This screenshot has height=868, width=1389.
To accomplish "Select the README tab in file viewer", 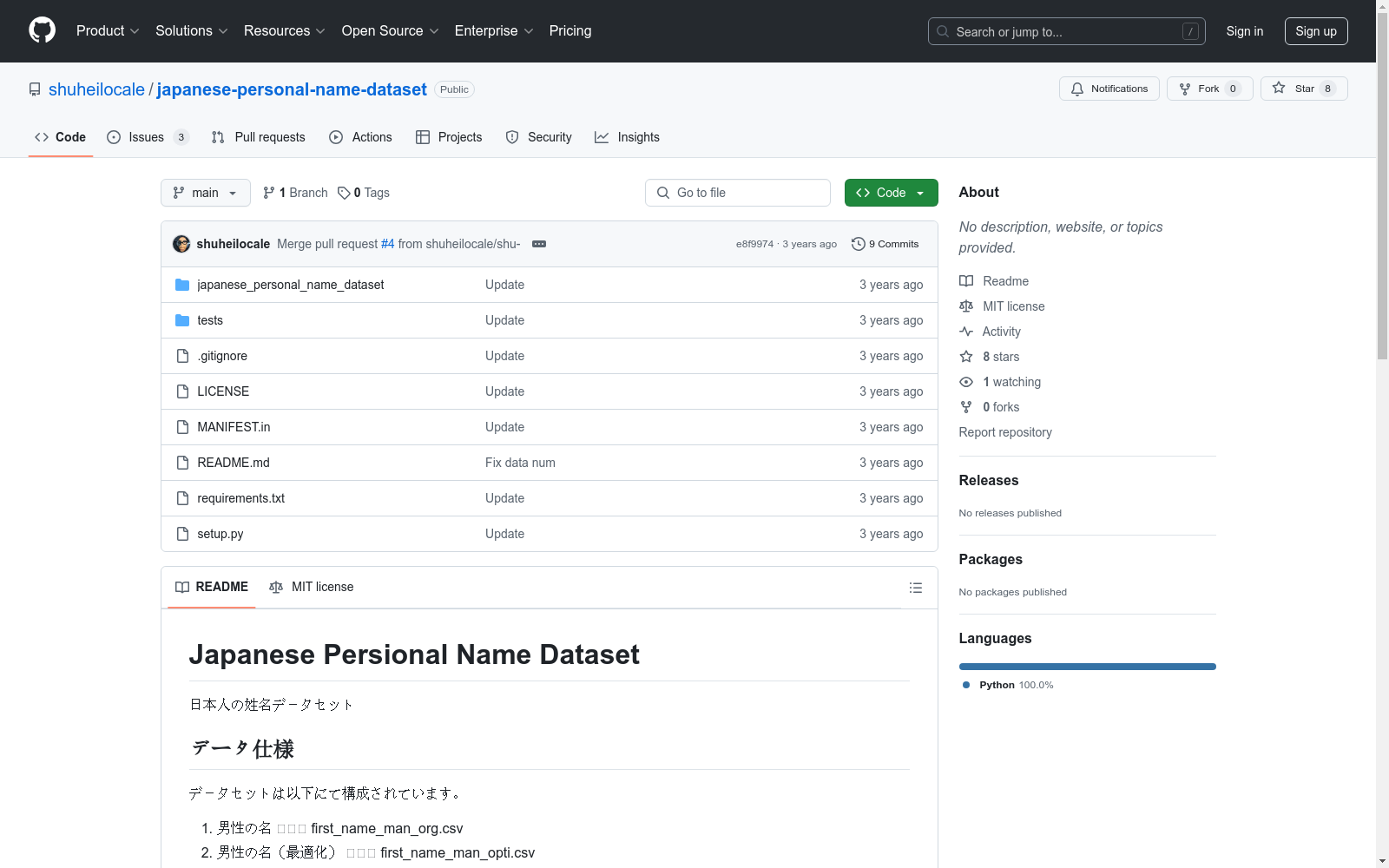I will 212,587.
